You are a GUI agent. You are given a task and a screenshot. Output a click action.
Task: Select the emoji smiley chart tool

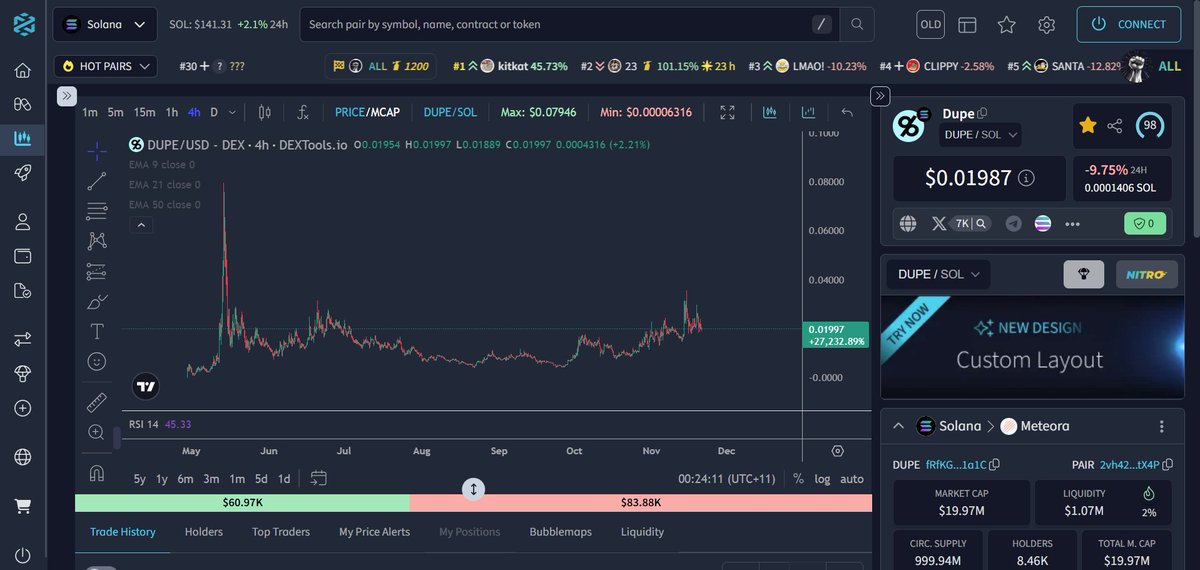(97, 361)
